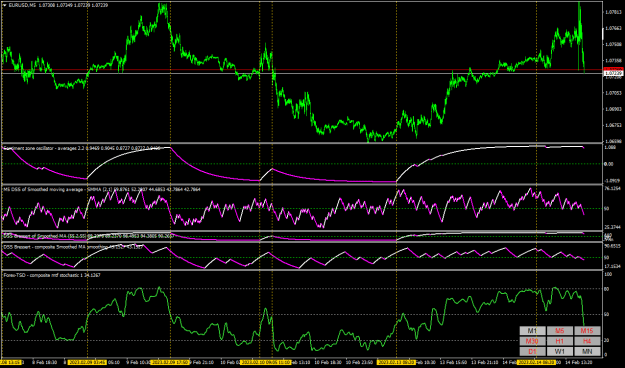
Task: Click the 1.07813 price scale value
Action: coord(613,12)
